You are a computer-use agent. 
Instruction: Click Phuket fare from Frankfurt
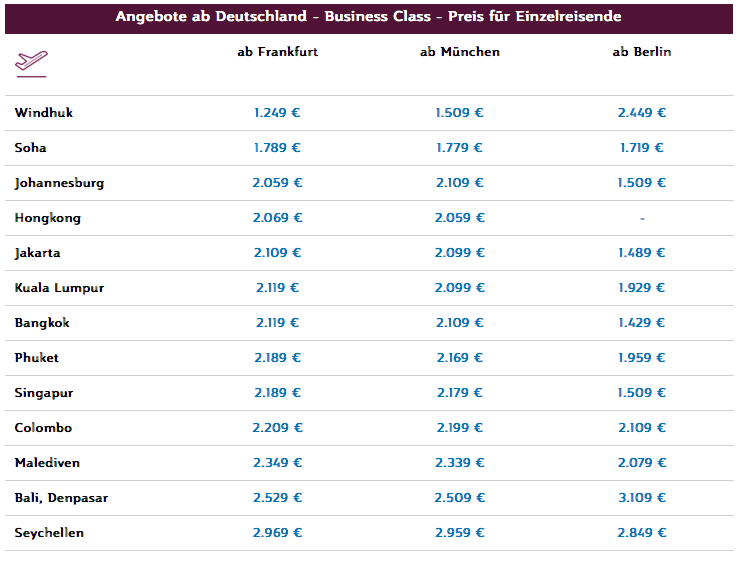[277, 358]
